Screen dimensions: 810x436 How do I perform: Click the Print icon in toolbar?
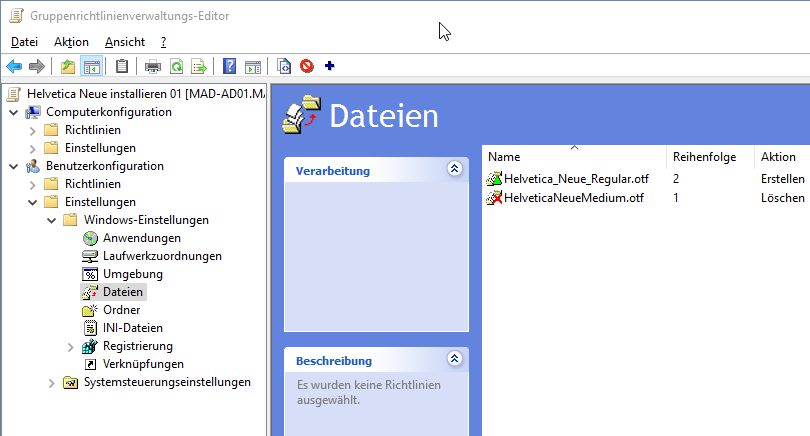153,67
